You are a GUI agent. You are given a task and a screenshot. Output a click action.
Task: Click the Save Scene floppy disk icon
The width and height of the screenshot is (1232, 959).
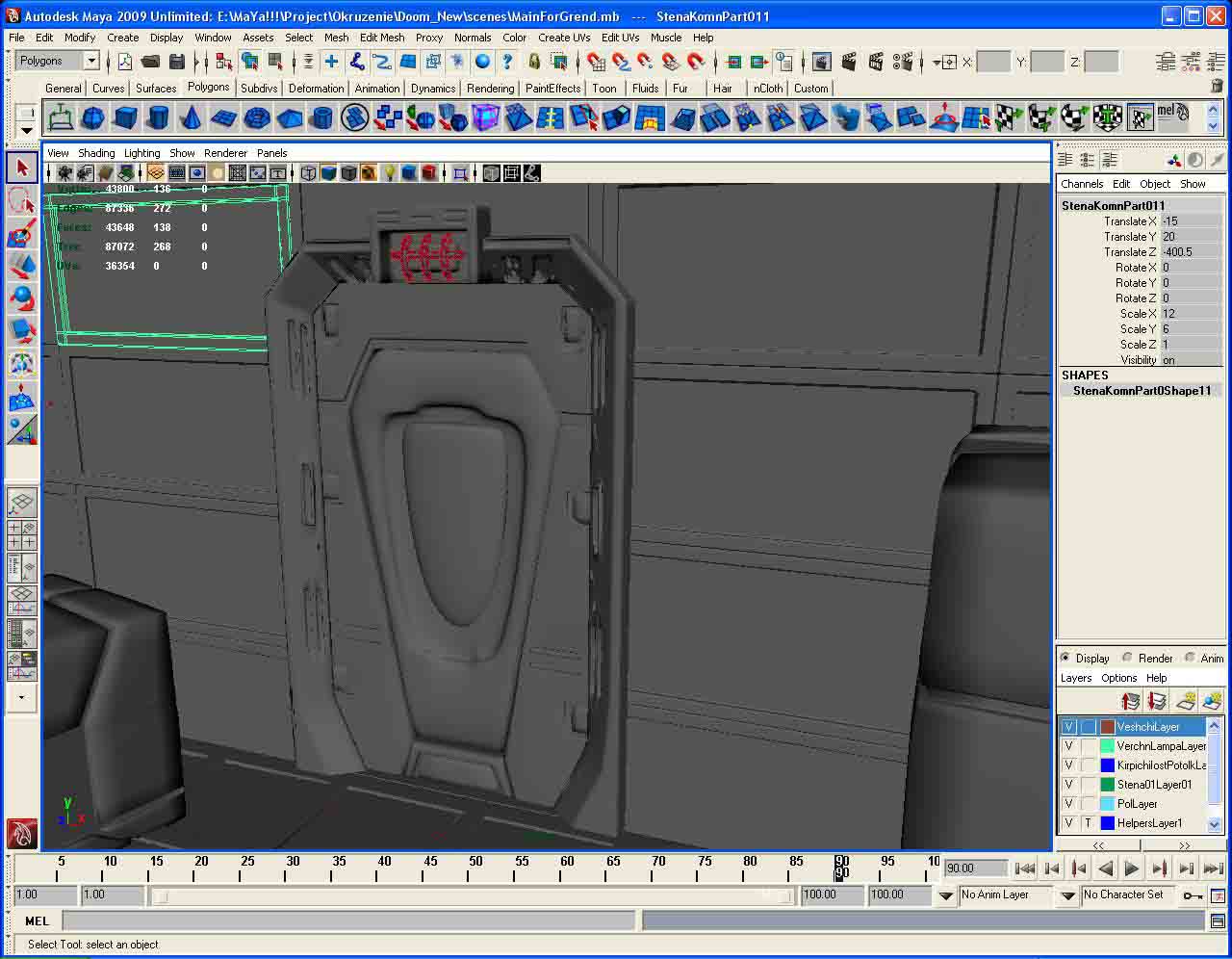176,62
